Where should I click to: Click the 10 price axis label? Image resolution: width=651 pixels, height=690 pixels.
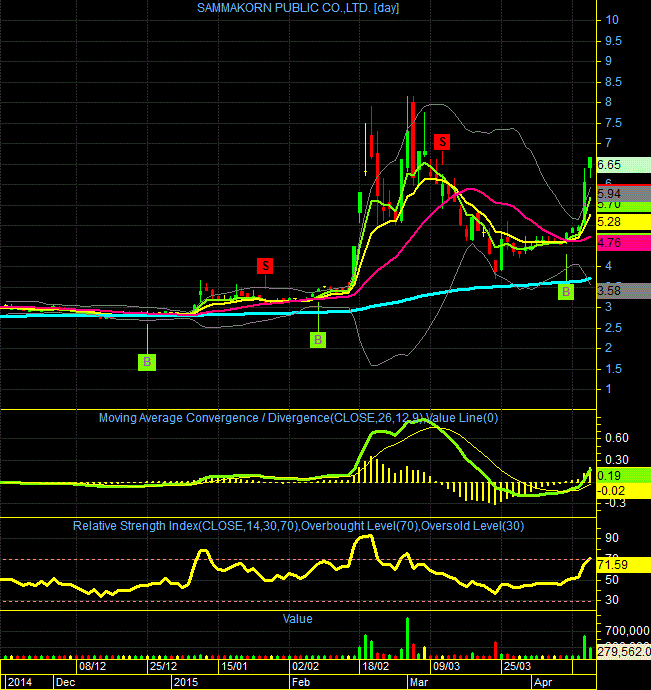click(612, 20)
